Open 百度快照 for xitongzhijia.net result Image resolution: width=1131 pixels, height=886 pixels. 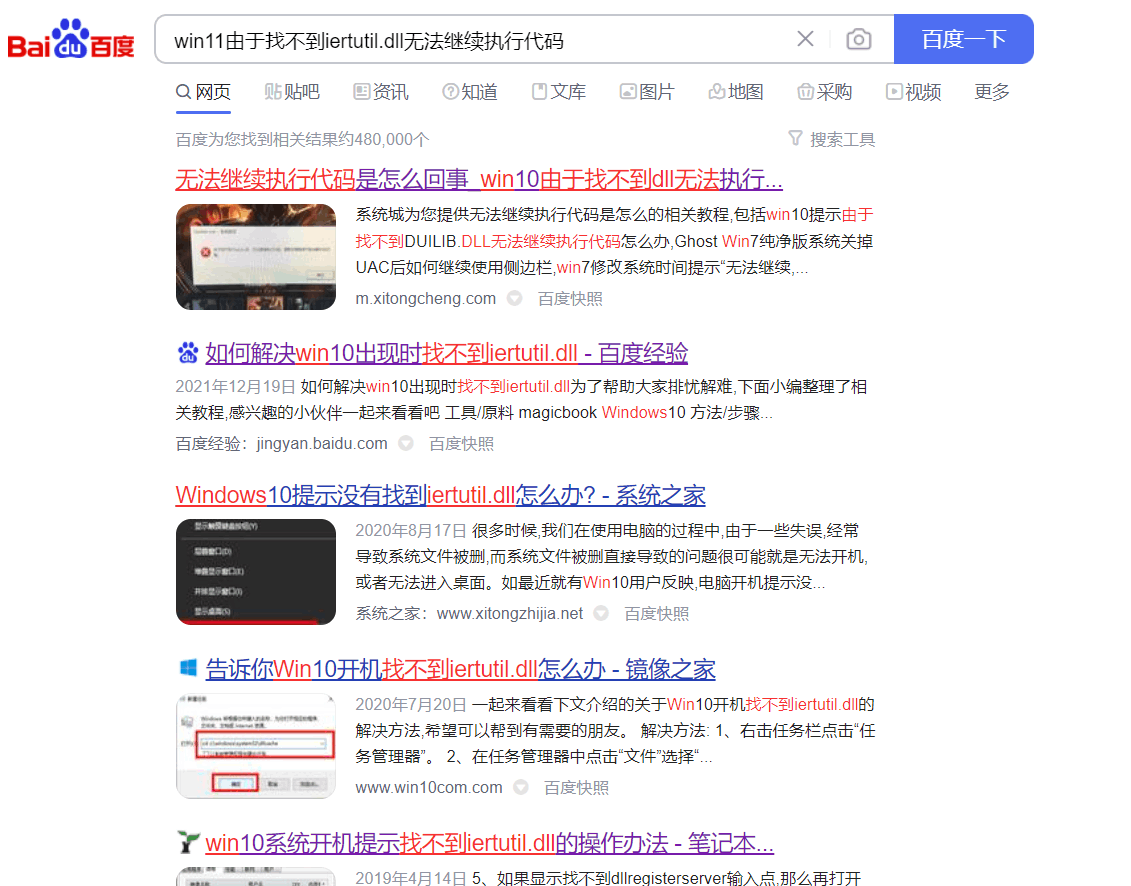tap(656, 614)
